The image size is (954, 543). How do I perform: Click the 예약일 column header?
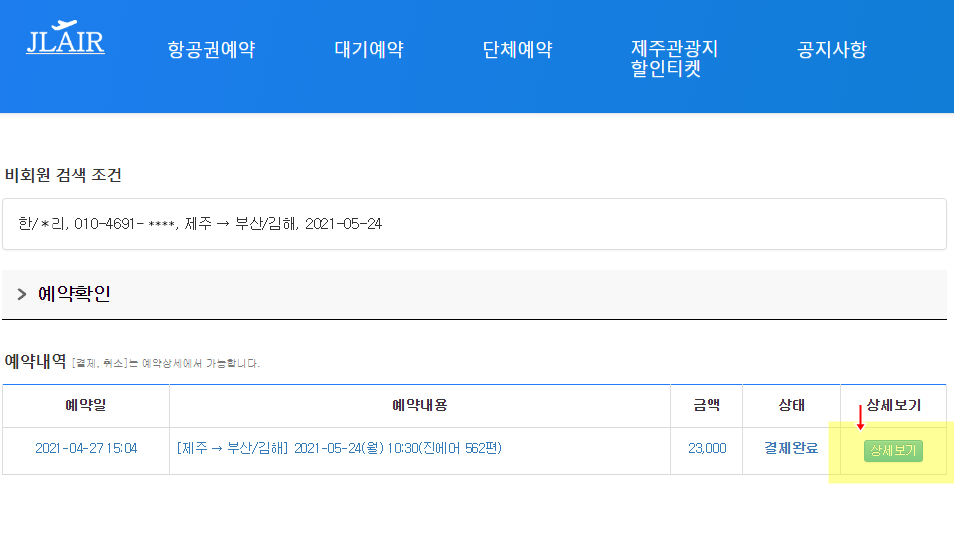(x=86, y=406)
